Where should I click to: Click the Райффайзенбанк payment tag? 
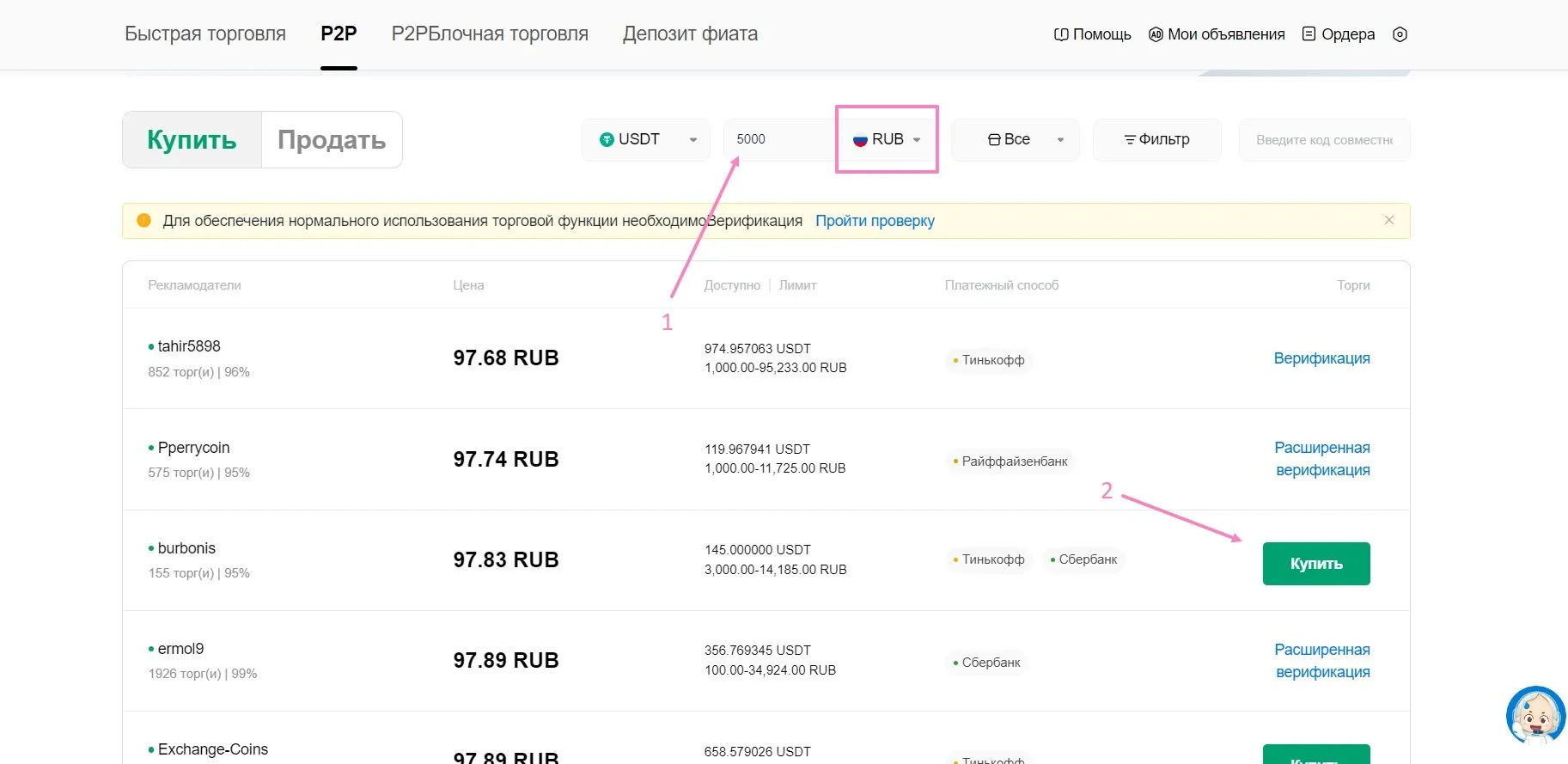point(1010,461)
